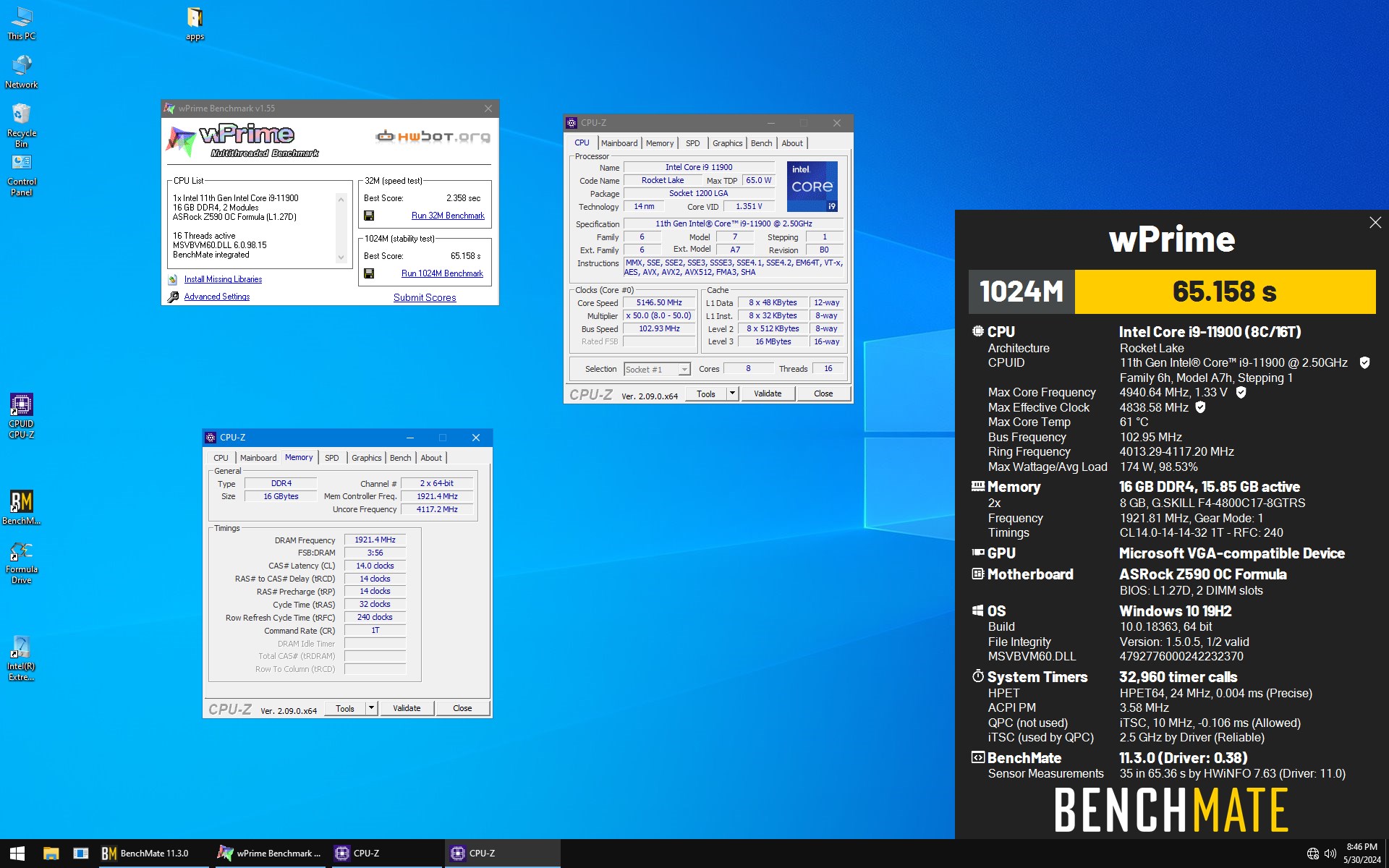Open SPD tab in Memory window
This screenshot has height=868, width=1389.
(331, 458)
